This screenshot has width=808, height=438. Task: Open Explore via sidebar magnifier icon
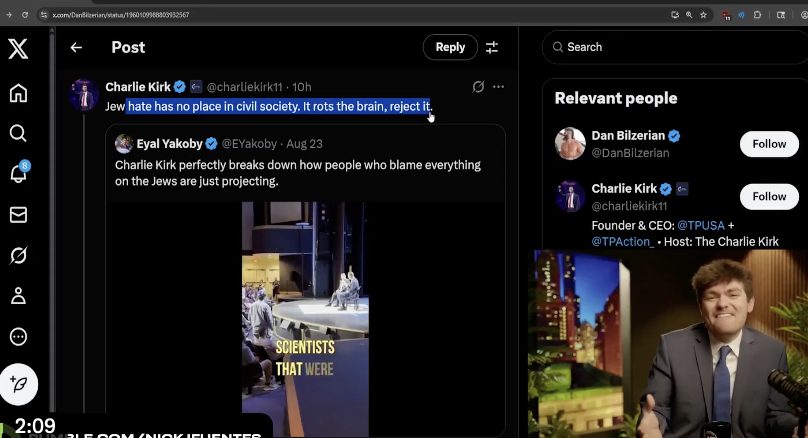(x=18, y=133)
